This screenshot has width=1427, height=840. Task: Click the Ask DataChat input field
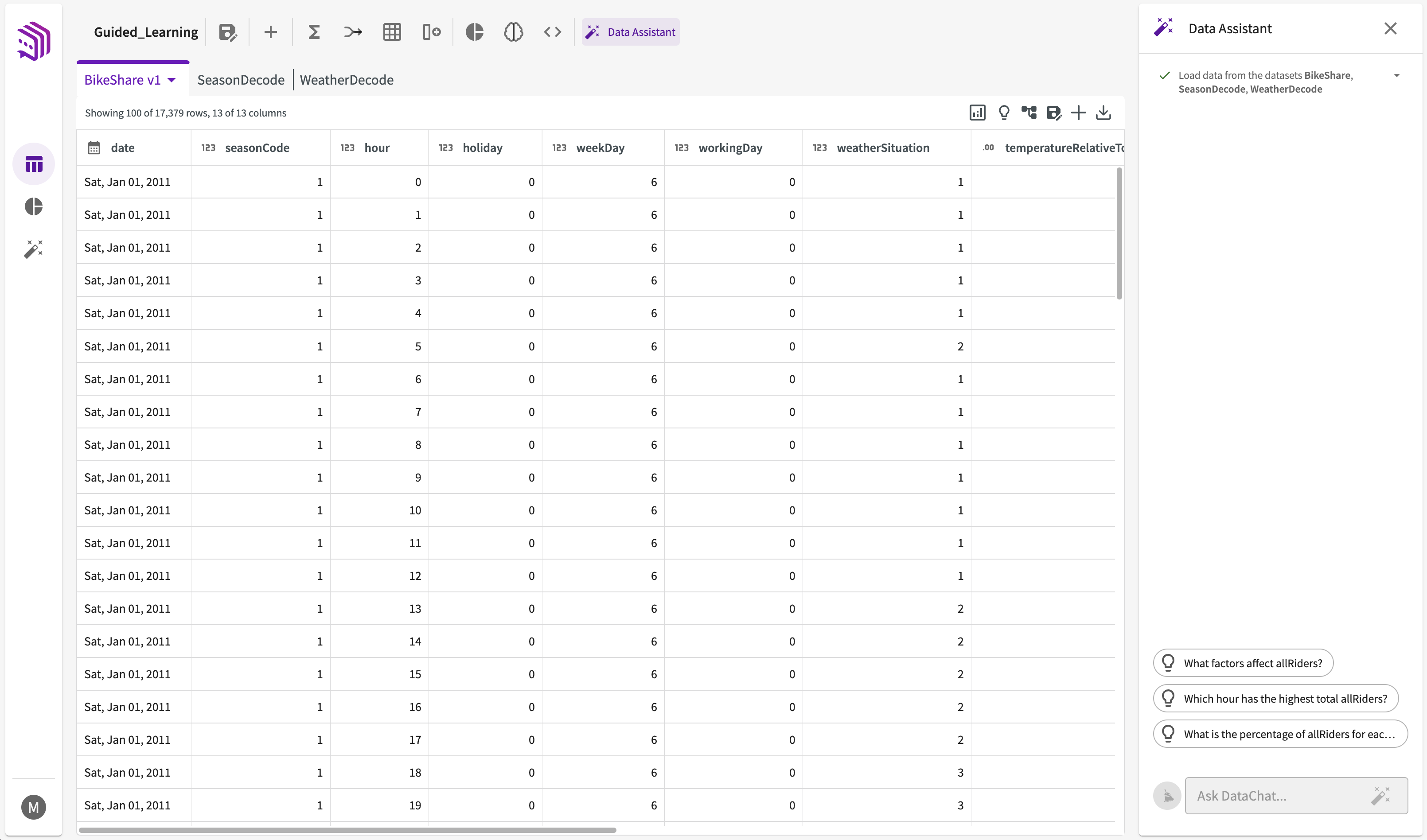point(1296,796)
